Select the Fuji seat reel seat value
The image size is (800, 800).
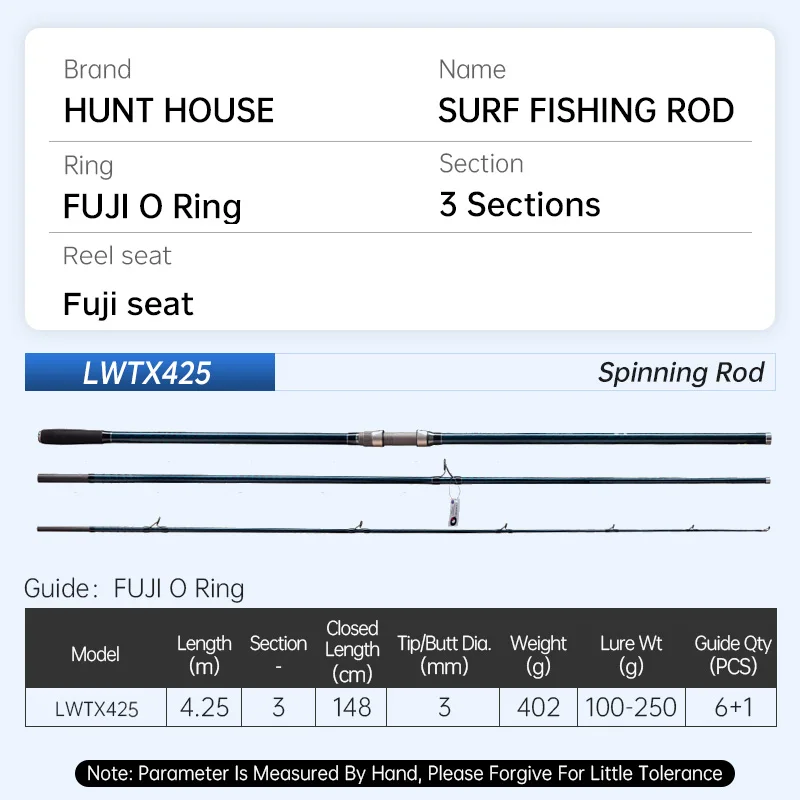[128, 303]
